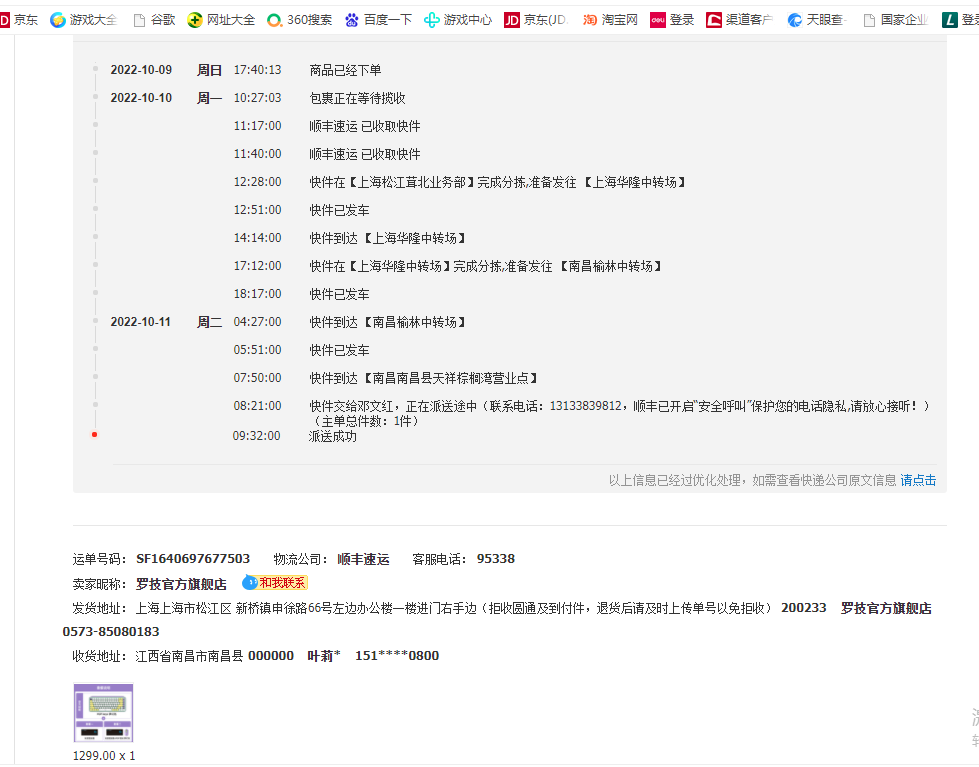Click the 08:21:00 timestamp

click(257, 406)
